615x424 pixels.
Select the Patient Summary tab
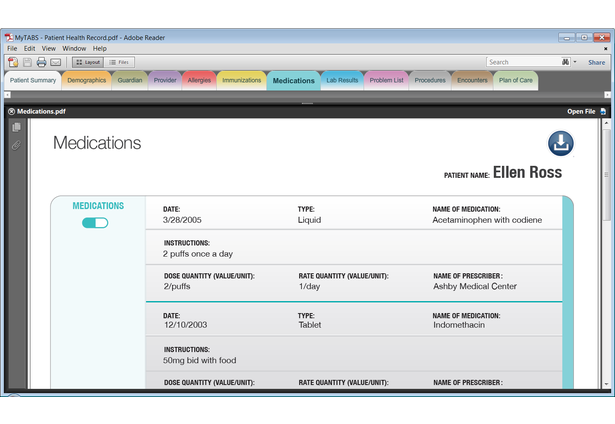pos(33,80)
